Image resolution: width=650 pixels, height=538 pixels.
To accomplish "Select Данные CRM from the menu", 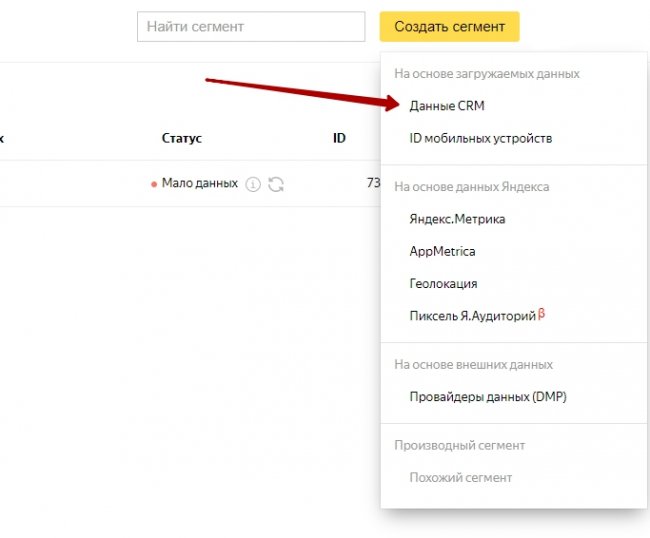I will [447, 106].
